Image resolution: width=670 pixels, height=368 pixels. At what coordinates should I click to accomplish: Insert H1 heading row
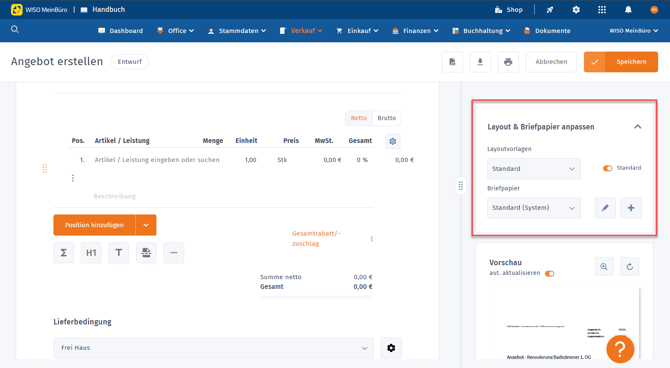click(91, 253)
